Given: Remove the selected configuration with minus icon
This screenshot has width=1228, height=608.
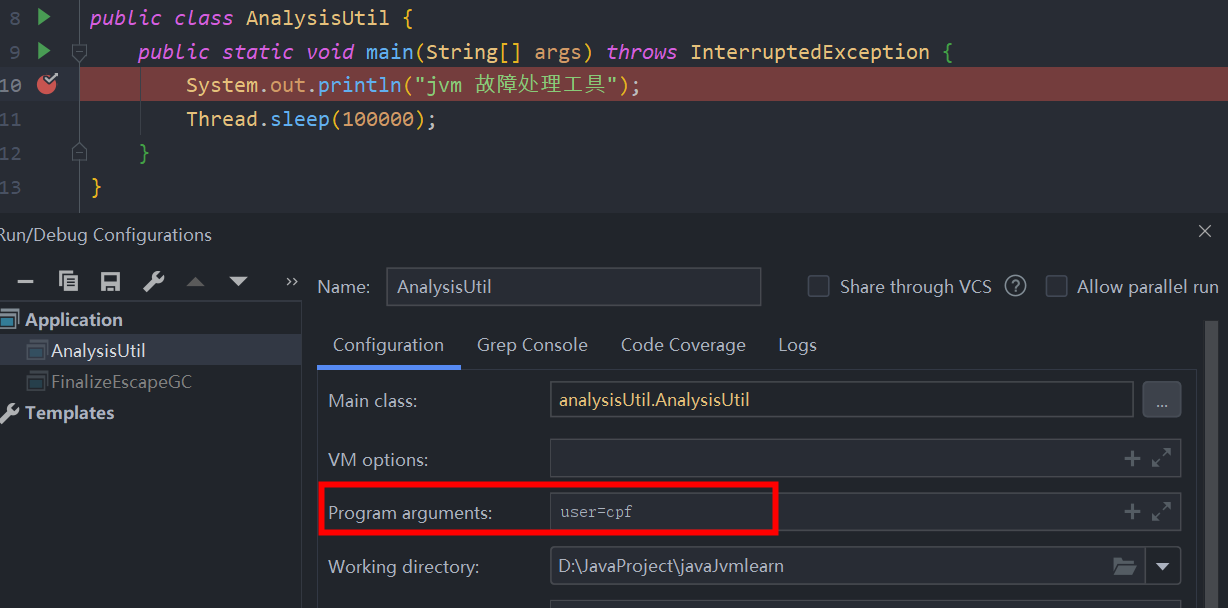Looking at the screenshot, I should pyautogui.click(x=26, y=282).
